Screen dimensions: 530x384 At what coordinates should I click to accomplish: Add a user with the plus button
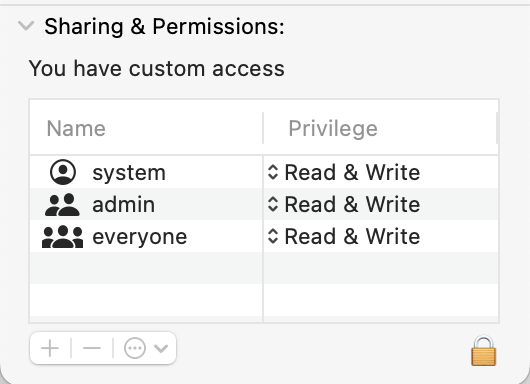point(50,348)
